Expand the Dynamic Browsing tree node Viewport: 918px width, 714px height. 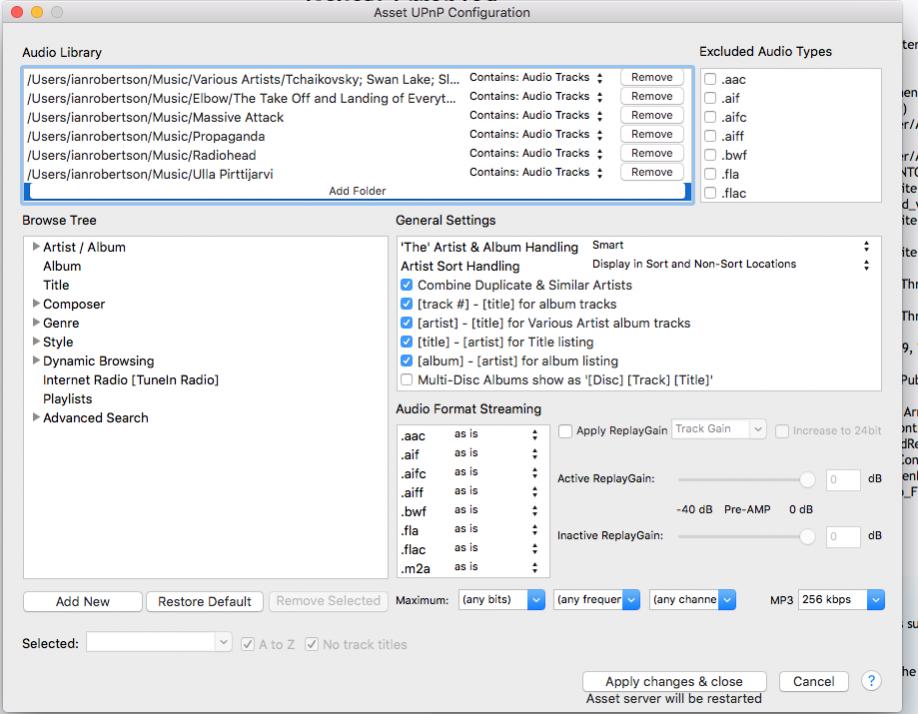[x=37, y=361]
